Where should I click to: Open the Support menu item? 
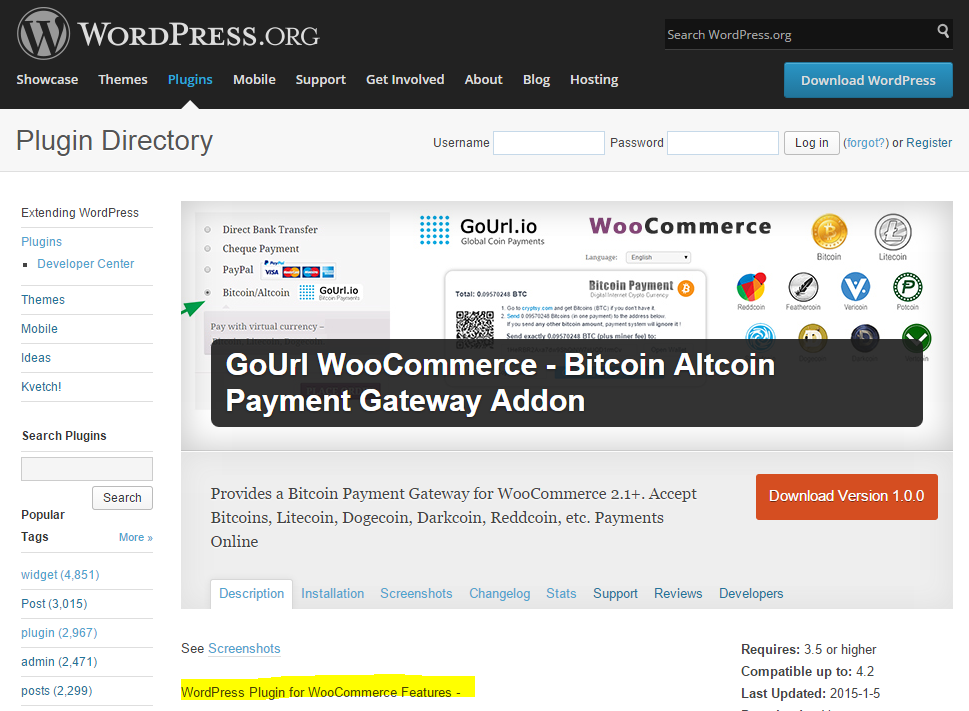click(321, 80)
